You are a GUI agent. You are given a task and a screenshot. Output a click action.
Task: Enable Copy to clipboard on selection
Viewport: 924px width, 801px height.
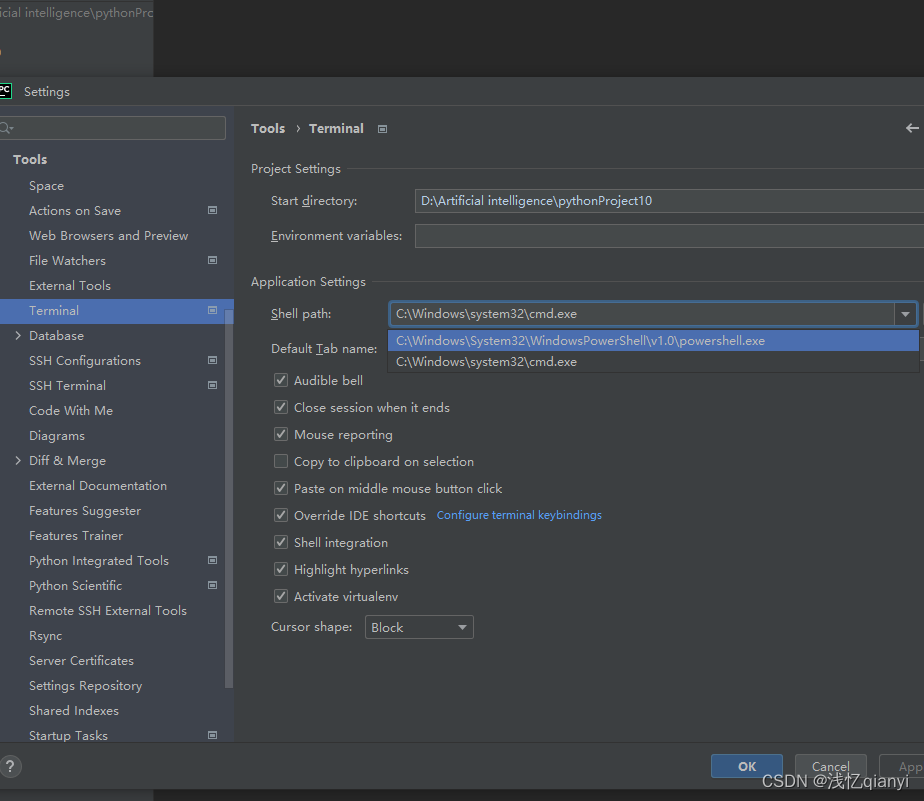tap(281, 461)
